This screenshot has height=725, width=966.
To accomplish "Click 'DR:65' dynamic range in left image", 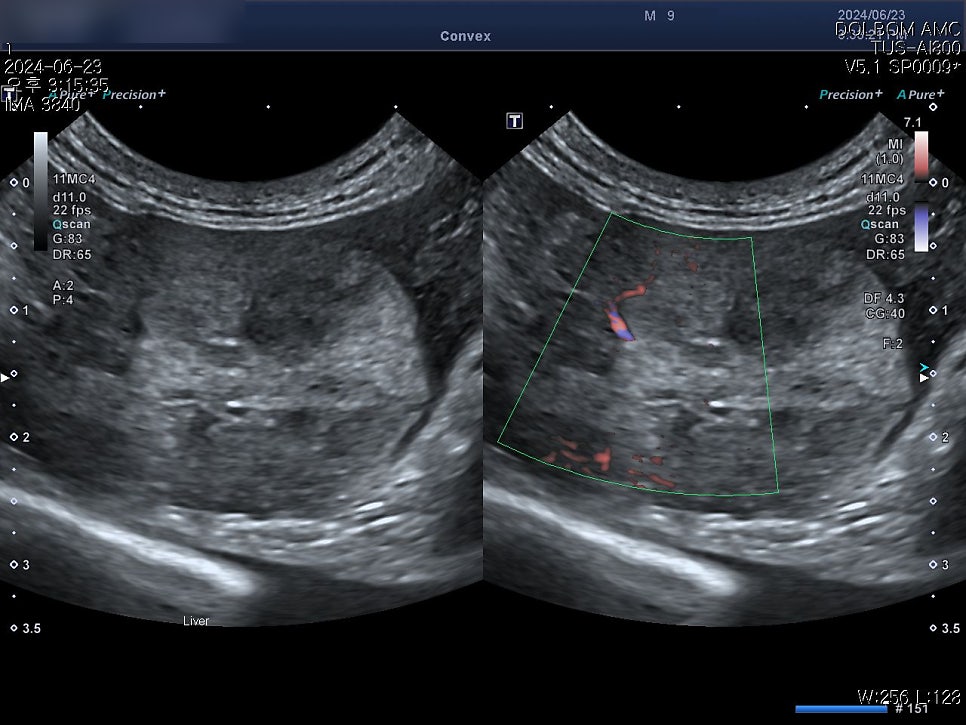I will pos(72,254).
